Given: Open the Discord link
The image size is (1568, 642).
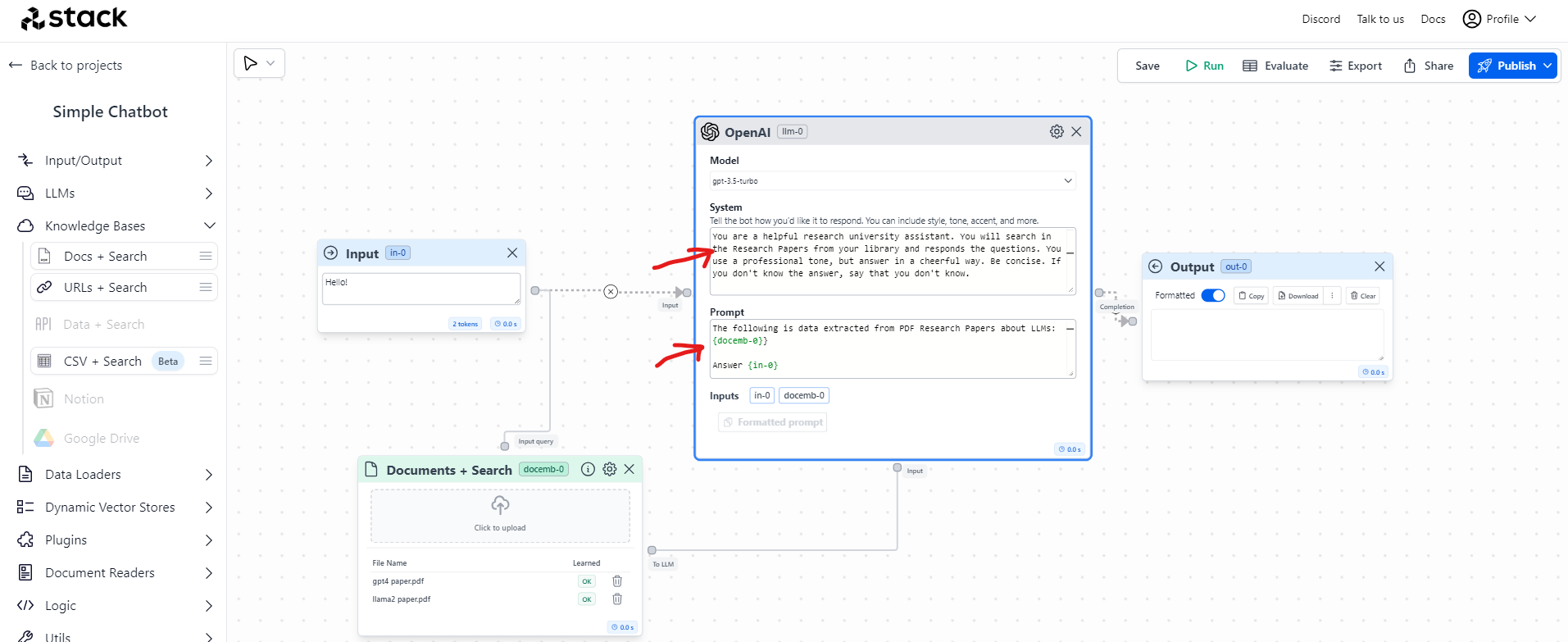Looking at the screenshot, I should click(x=1320, y=19).
